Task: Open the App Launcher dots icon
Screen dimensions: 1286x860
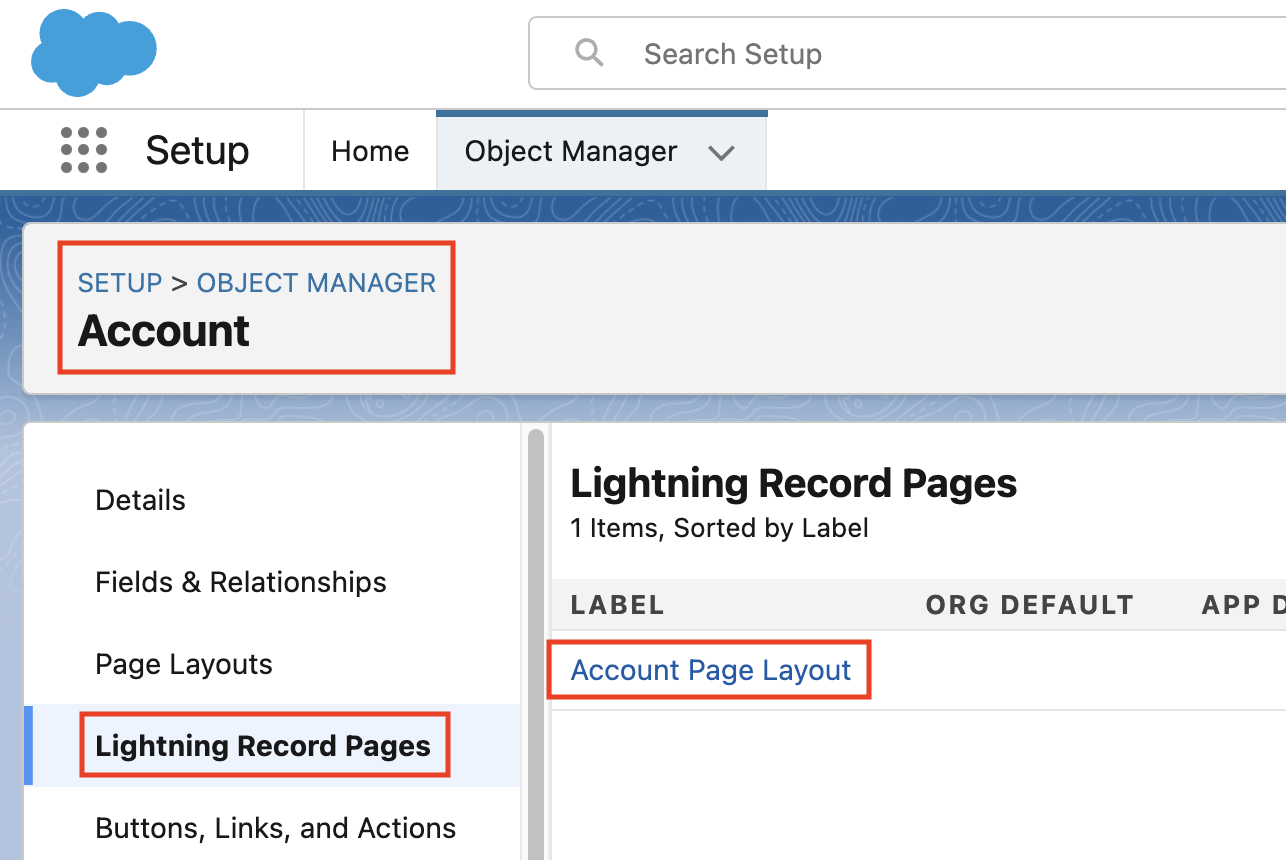Action: point(84,151)
